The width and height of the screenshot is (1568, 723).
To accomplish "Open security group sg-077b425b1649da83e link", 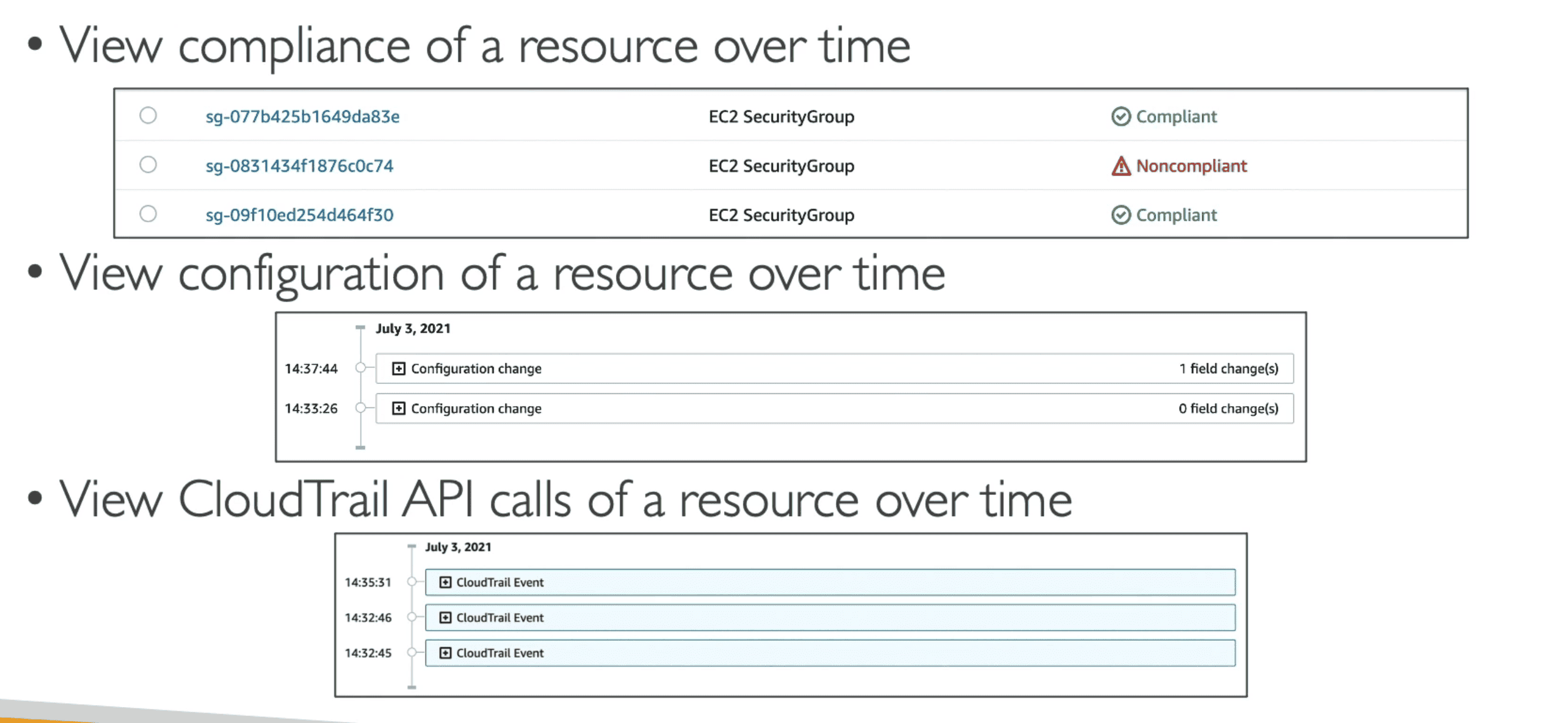I will pos(302,116).
